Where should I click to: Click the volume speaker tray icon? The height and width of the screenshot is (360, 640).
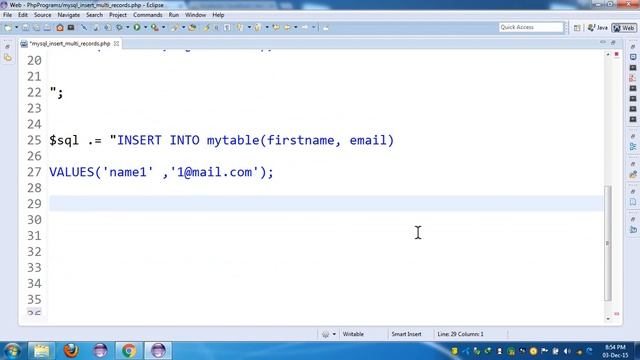click(x=567, y=351)
